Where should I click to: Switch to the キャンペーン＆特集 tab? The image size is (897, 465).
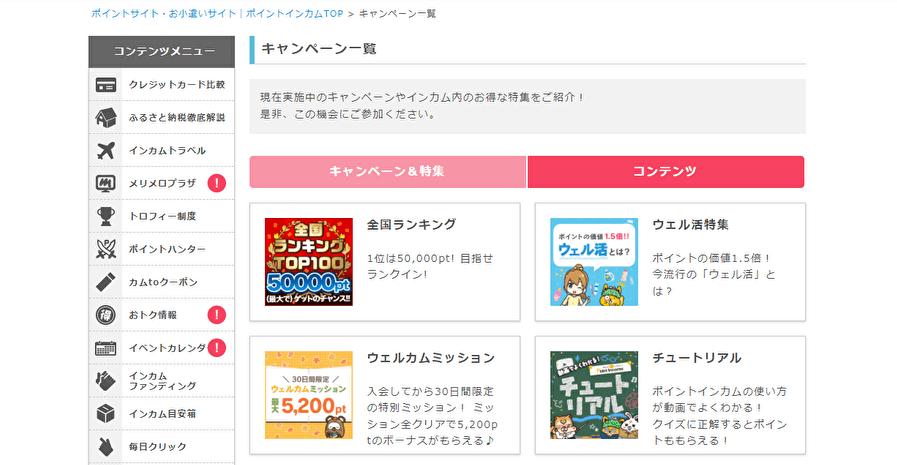pyautogui.click(x=387, y=172)
